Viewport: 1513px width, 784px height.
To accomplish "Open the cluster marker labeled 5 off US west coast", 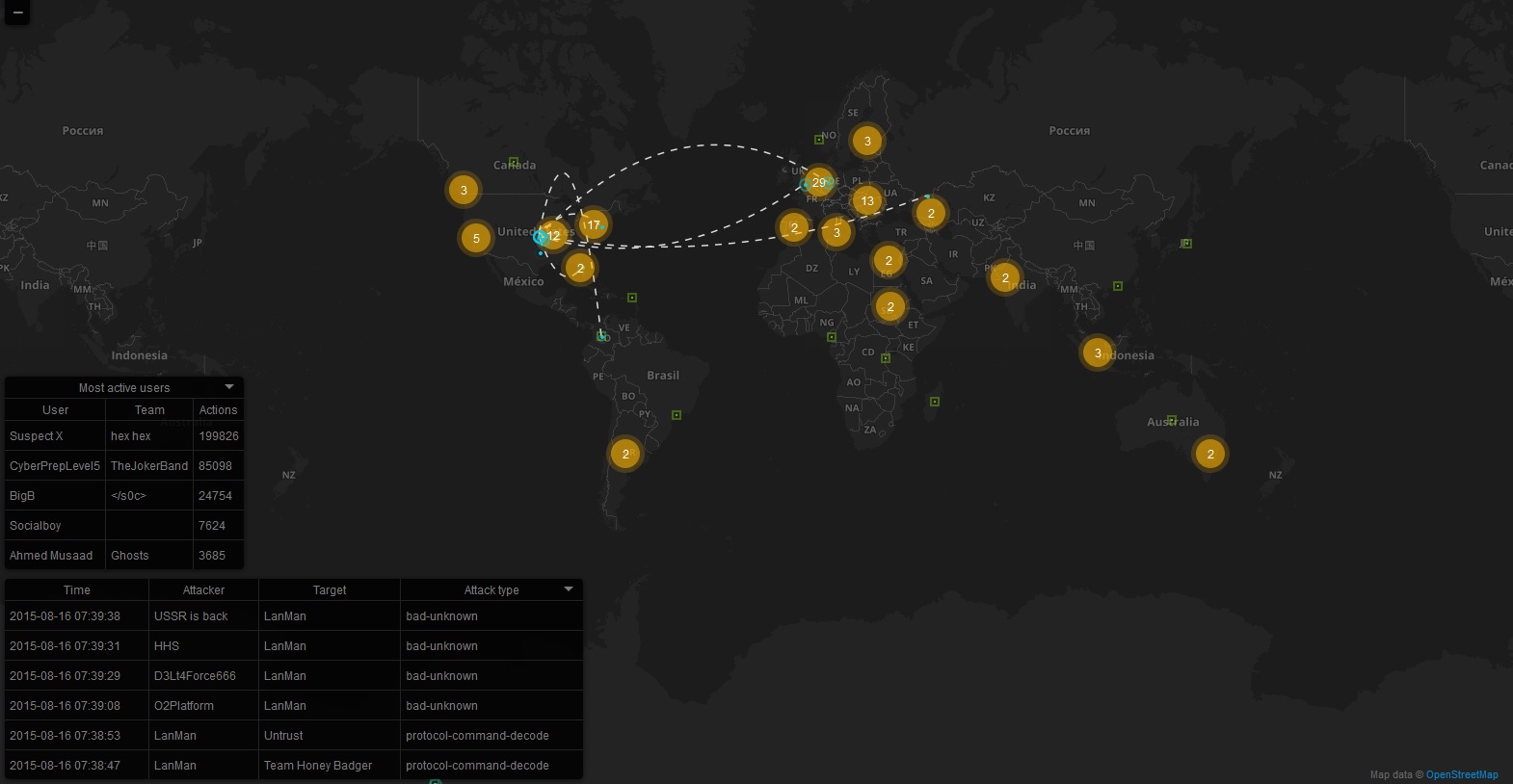I will (476, 238).
